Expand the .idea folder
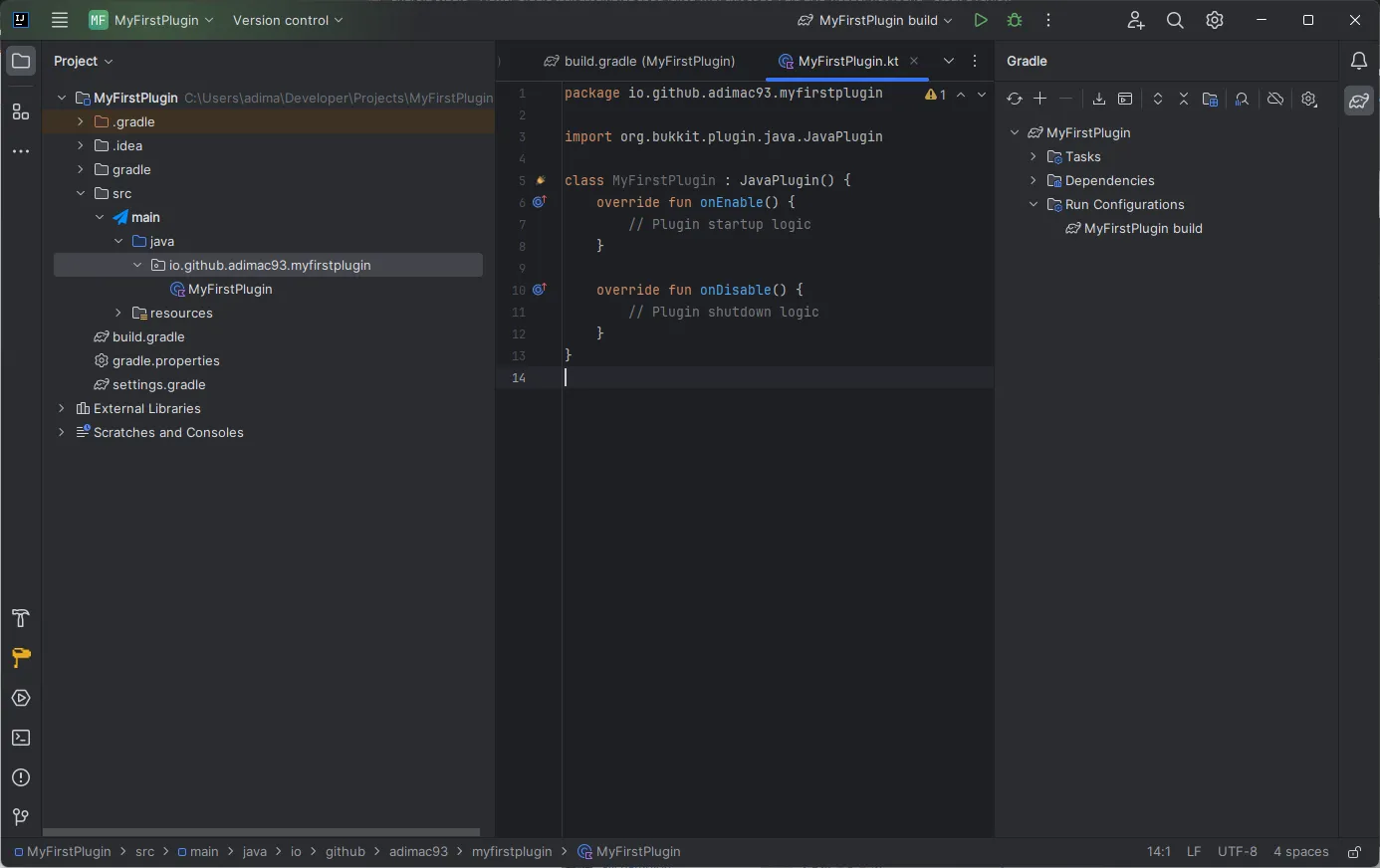 point(81,145)
